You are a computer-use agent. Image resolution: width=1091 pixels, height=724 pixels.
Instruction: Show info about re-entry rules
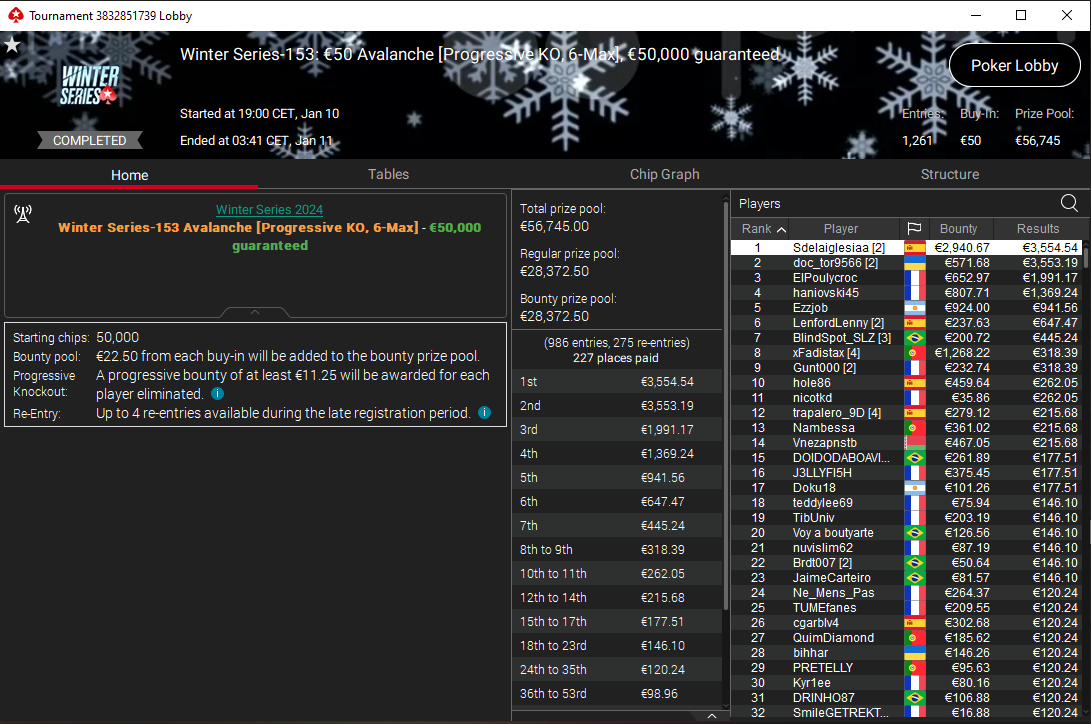484,412
